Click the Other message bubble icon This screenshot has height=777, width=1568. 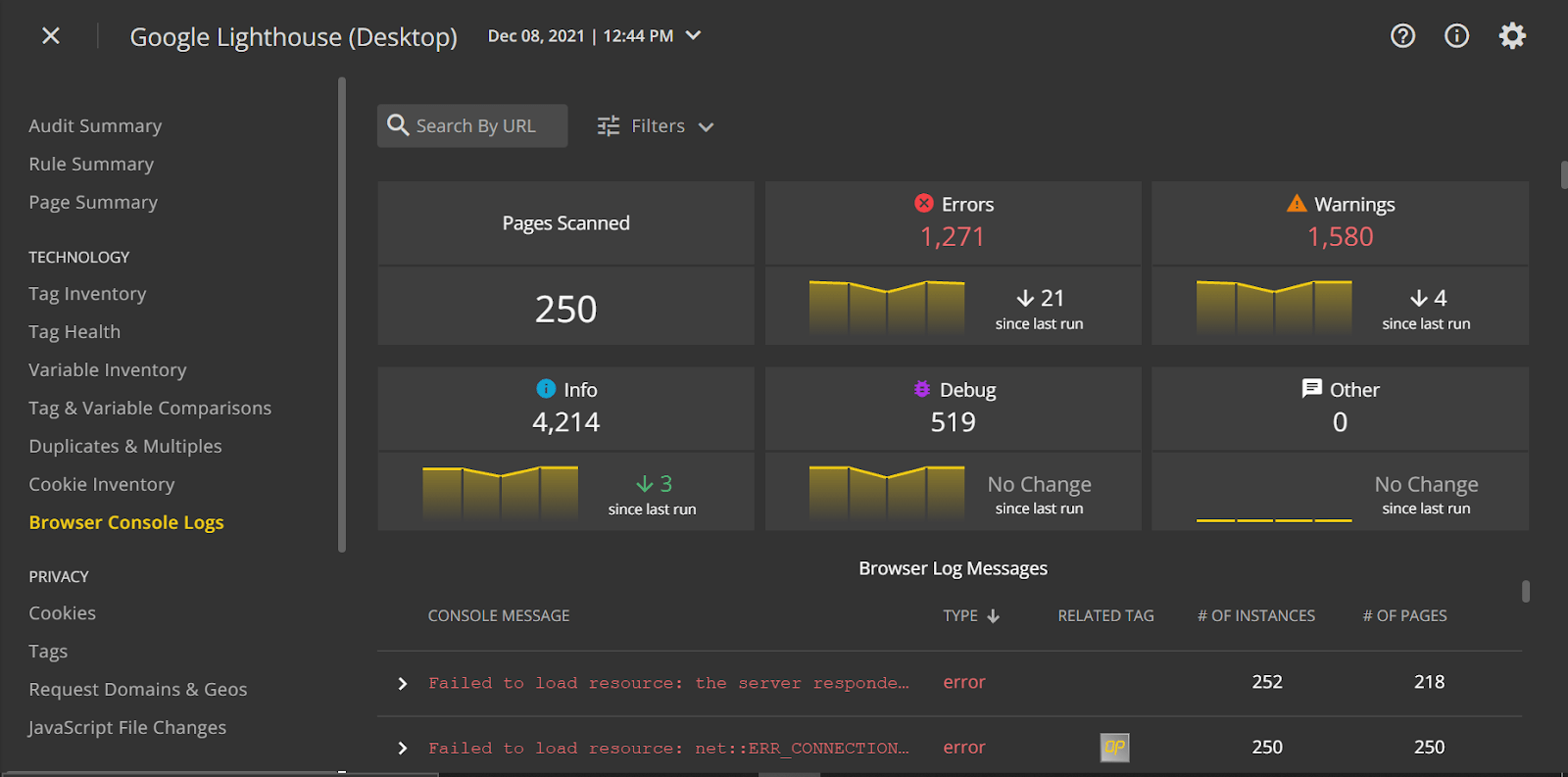[1311, 389]
